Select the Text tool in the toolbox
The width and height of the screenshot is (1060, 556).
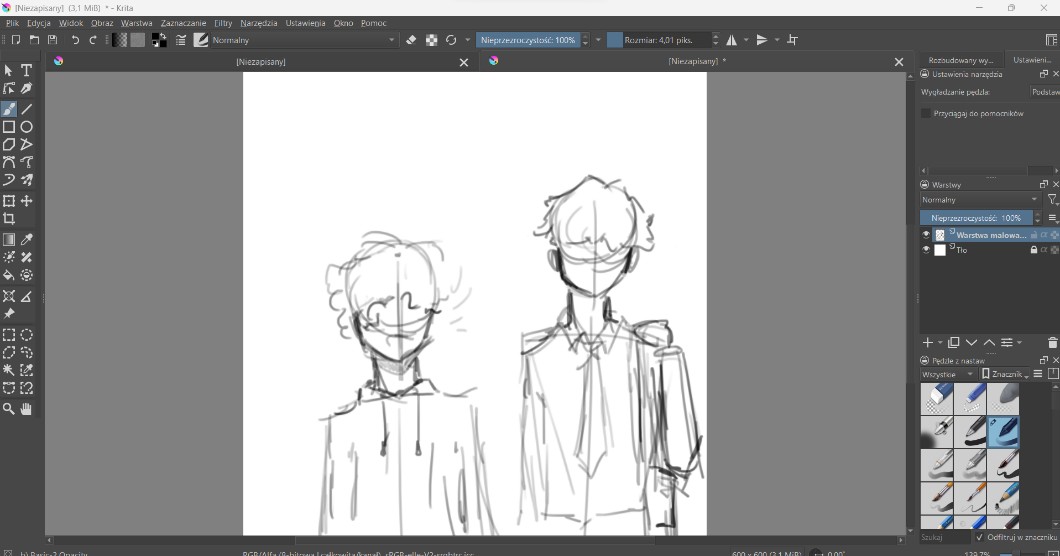27,71
